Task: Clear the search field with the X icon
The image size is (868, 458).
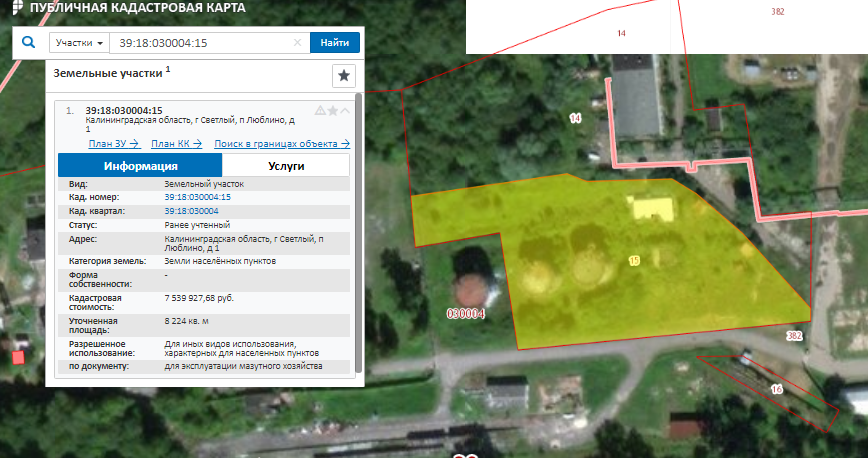Action: point(297,44)
